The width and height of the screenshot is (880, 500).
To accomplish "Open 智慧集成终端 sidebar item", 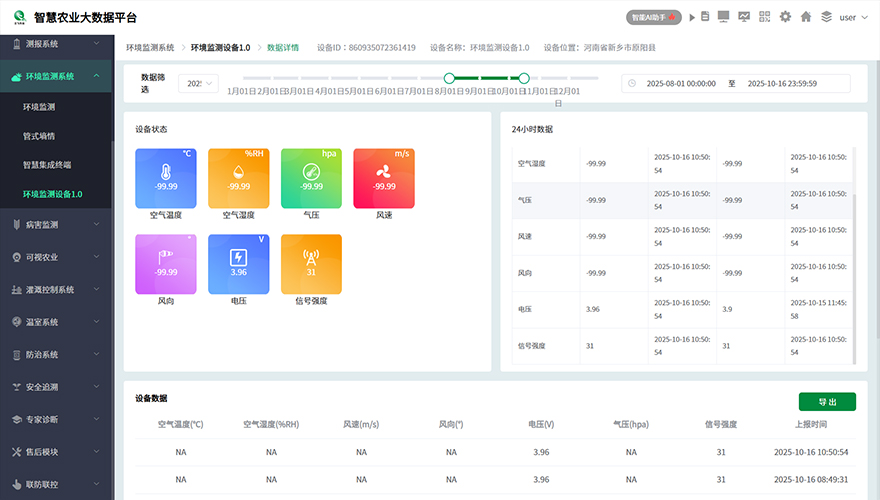I will 47,164.
